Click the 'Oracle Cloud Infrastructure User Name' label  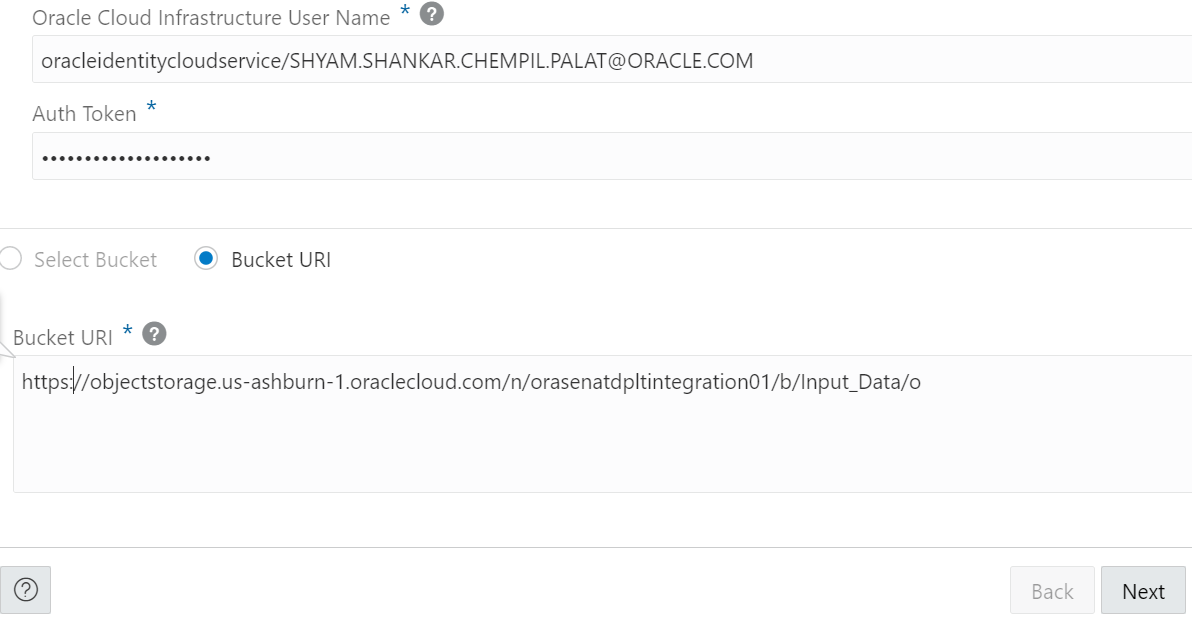click(211, 18)
